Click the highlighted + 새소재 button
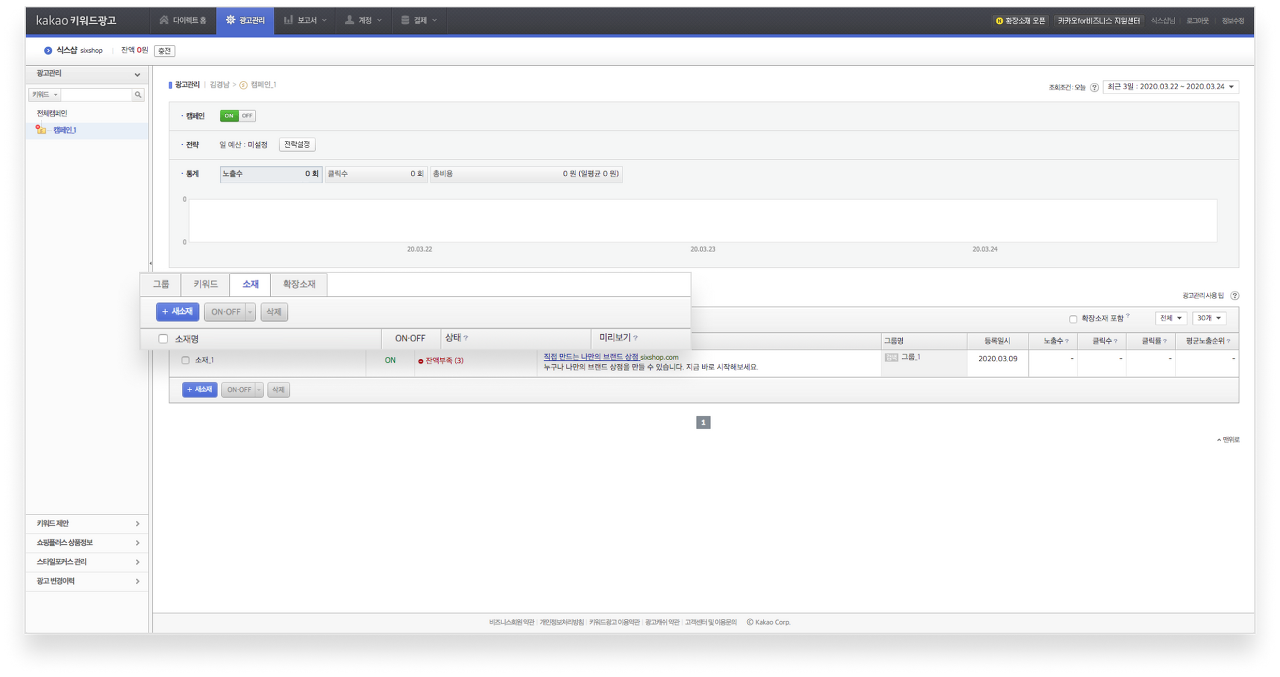 178,312
